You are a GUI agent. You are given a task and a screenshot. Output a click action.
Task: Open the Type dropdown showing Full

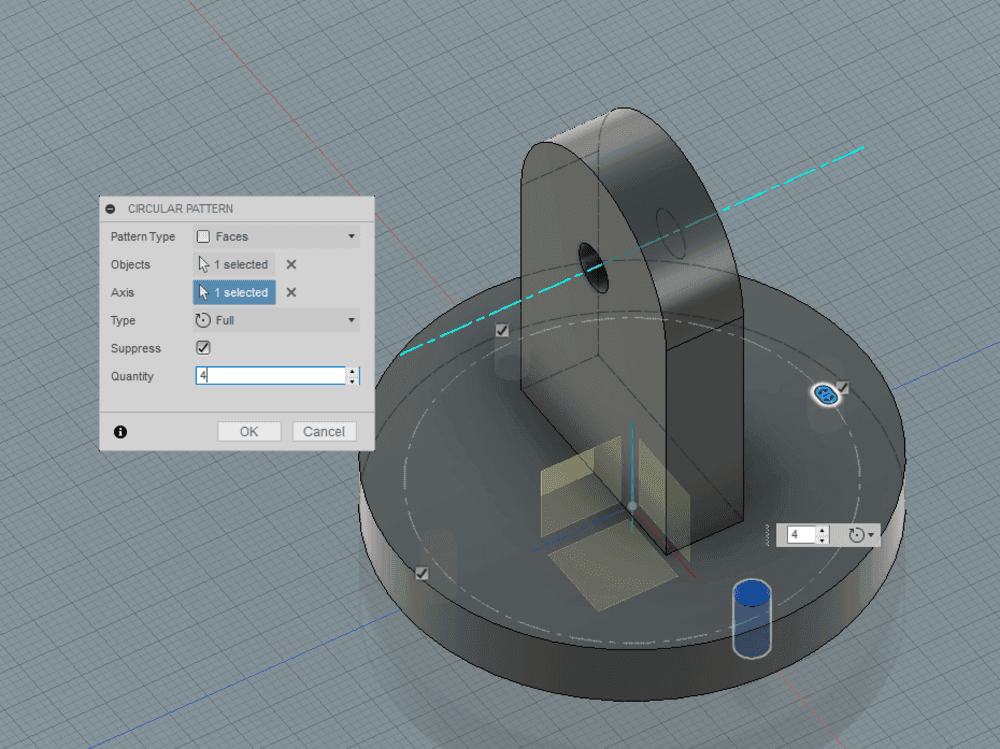point(276,321)
